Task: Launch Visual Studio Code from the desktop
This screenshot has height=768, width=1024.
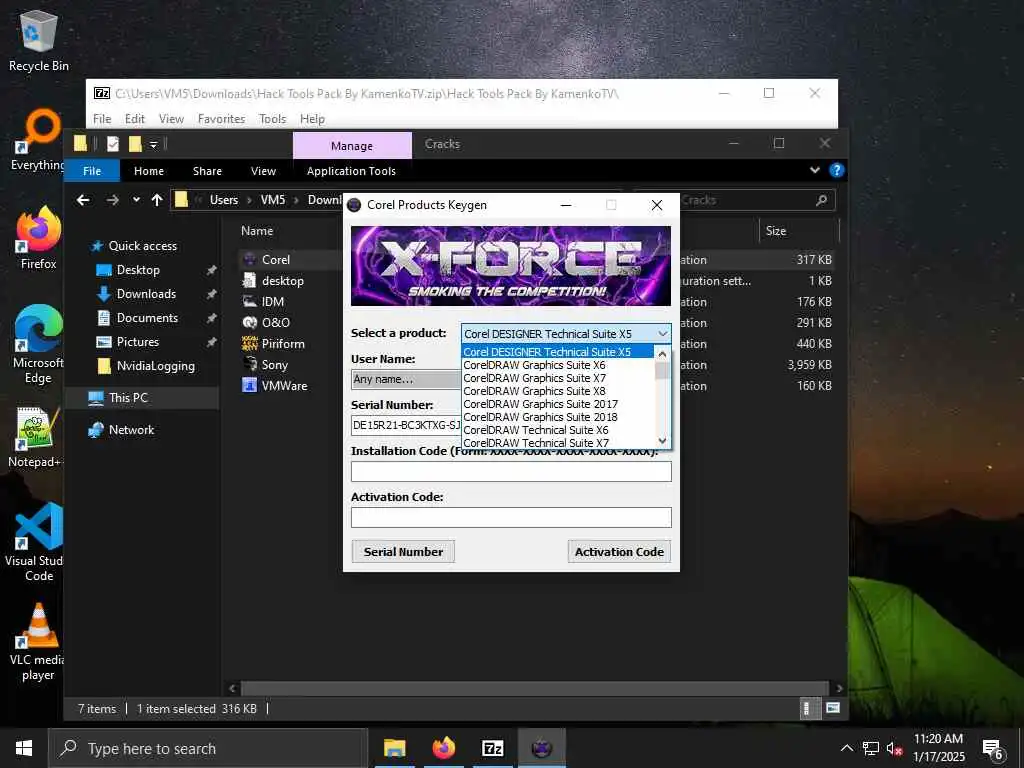Action: click(38, 543)
